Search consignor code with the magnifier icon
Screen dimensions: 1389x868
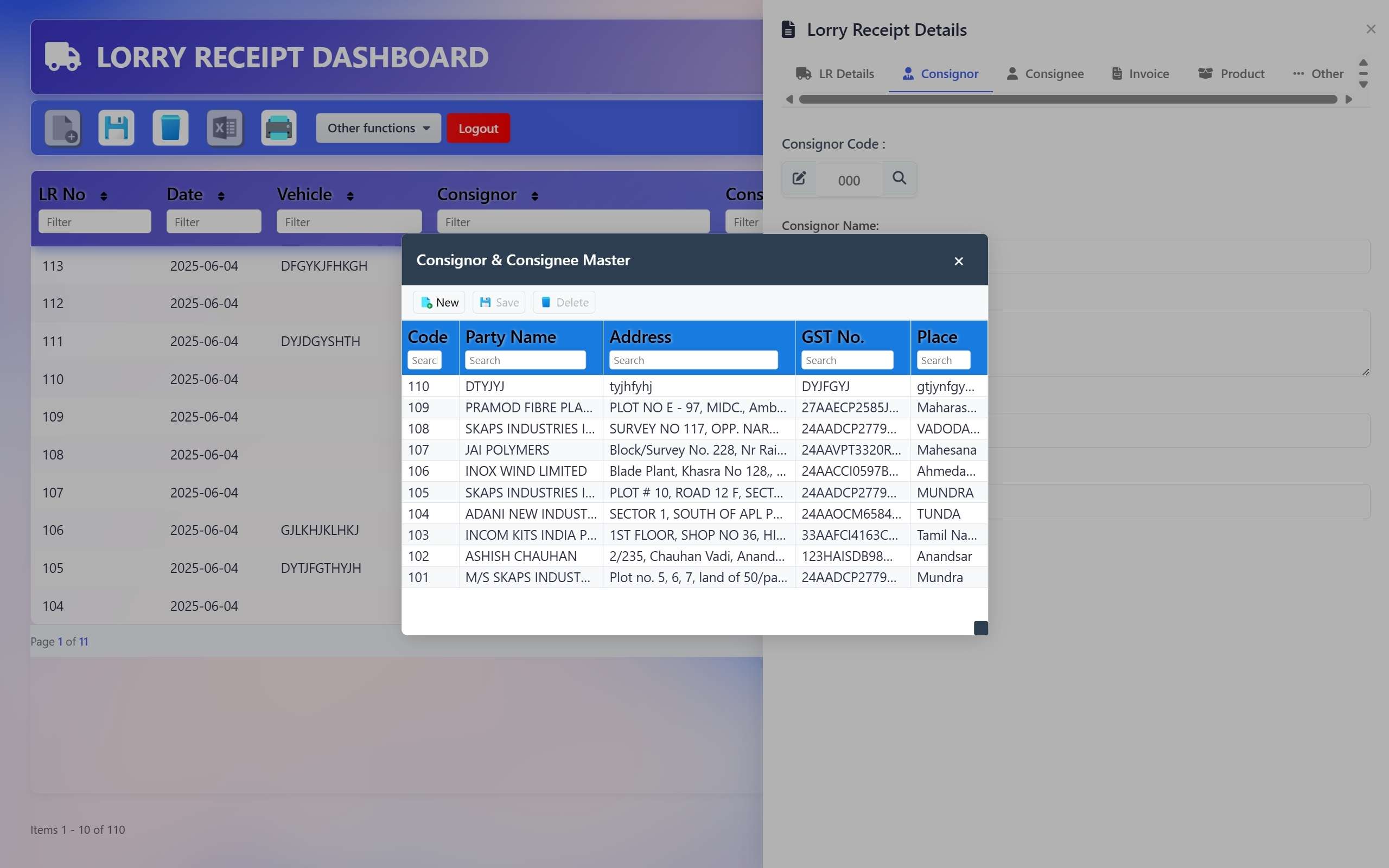899,178
